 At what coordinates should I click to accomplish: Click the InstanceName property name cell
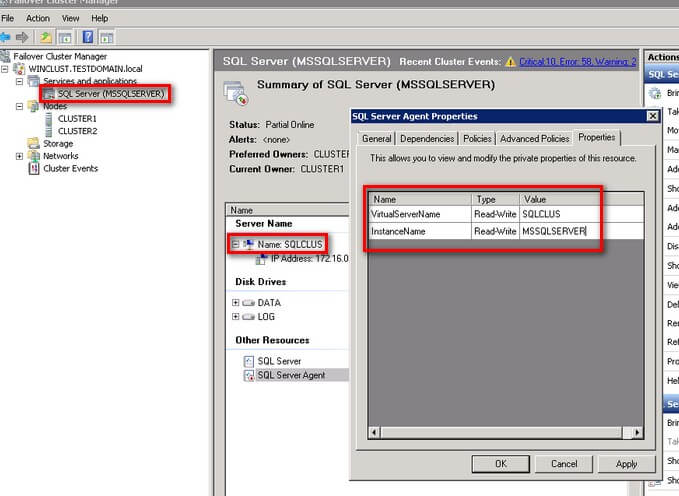click(x=420, y=231)
